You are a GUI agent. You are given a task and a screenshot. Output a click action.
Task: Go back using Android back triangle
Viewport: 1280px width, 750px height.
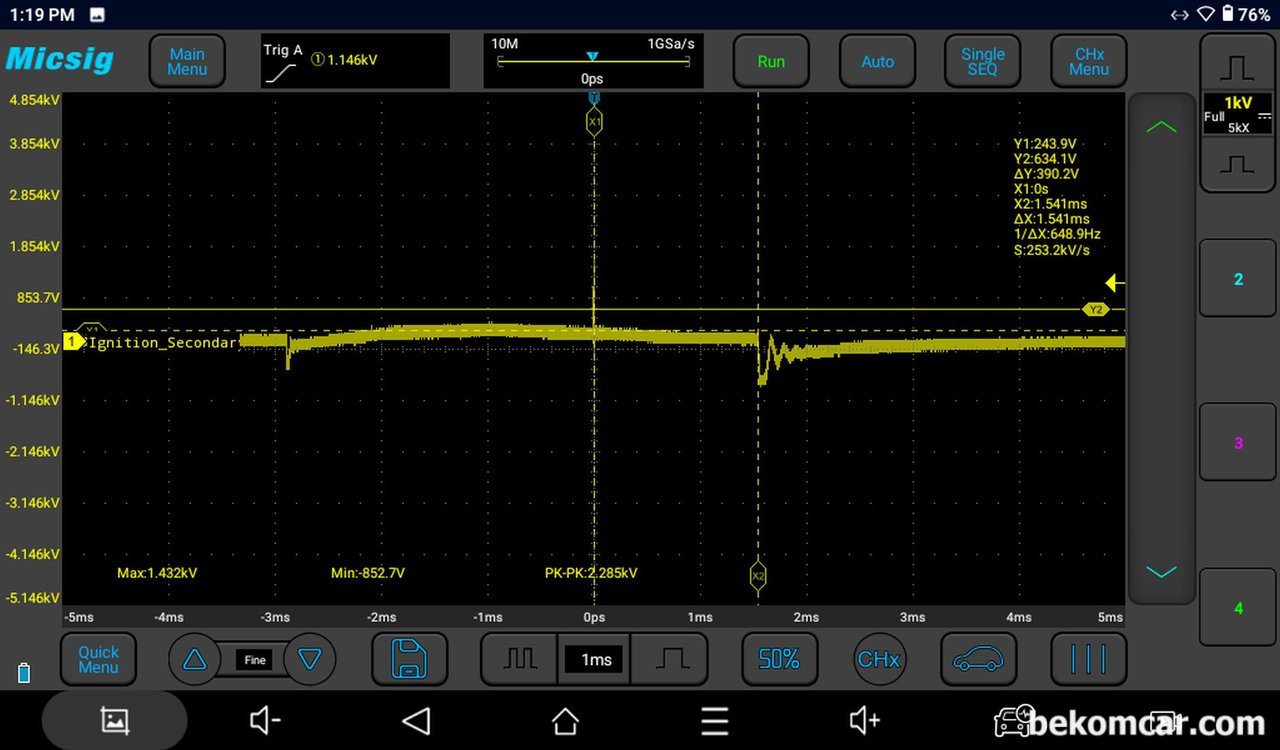pos(416,720)
